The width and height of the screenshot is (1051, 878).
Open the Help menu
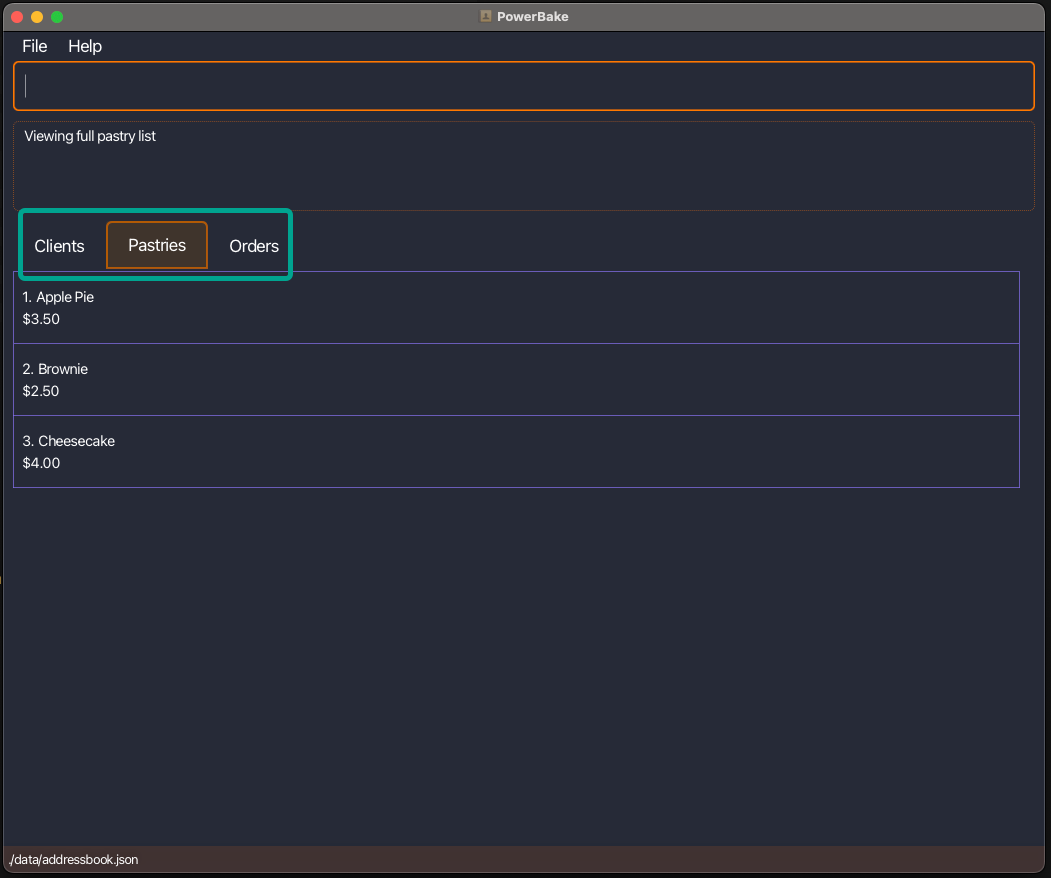click(85, 46)
